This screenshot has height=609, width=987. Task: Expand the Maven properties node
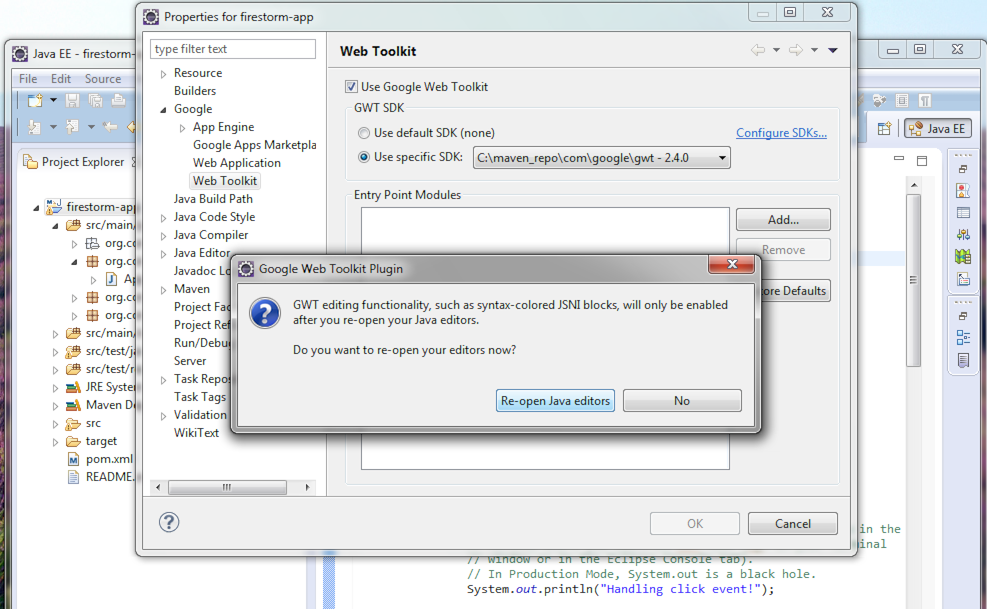click(x=163, y=290)
